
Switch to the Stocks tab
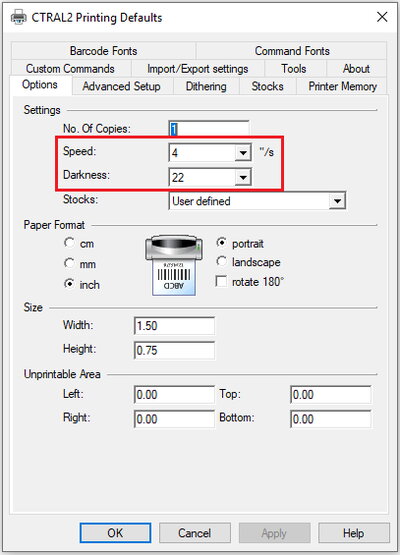pos(267,86)
